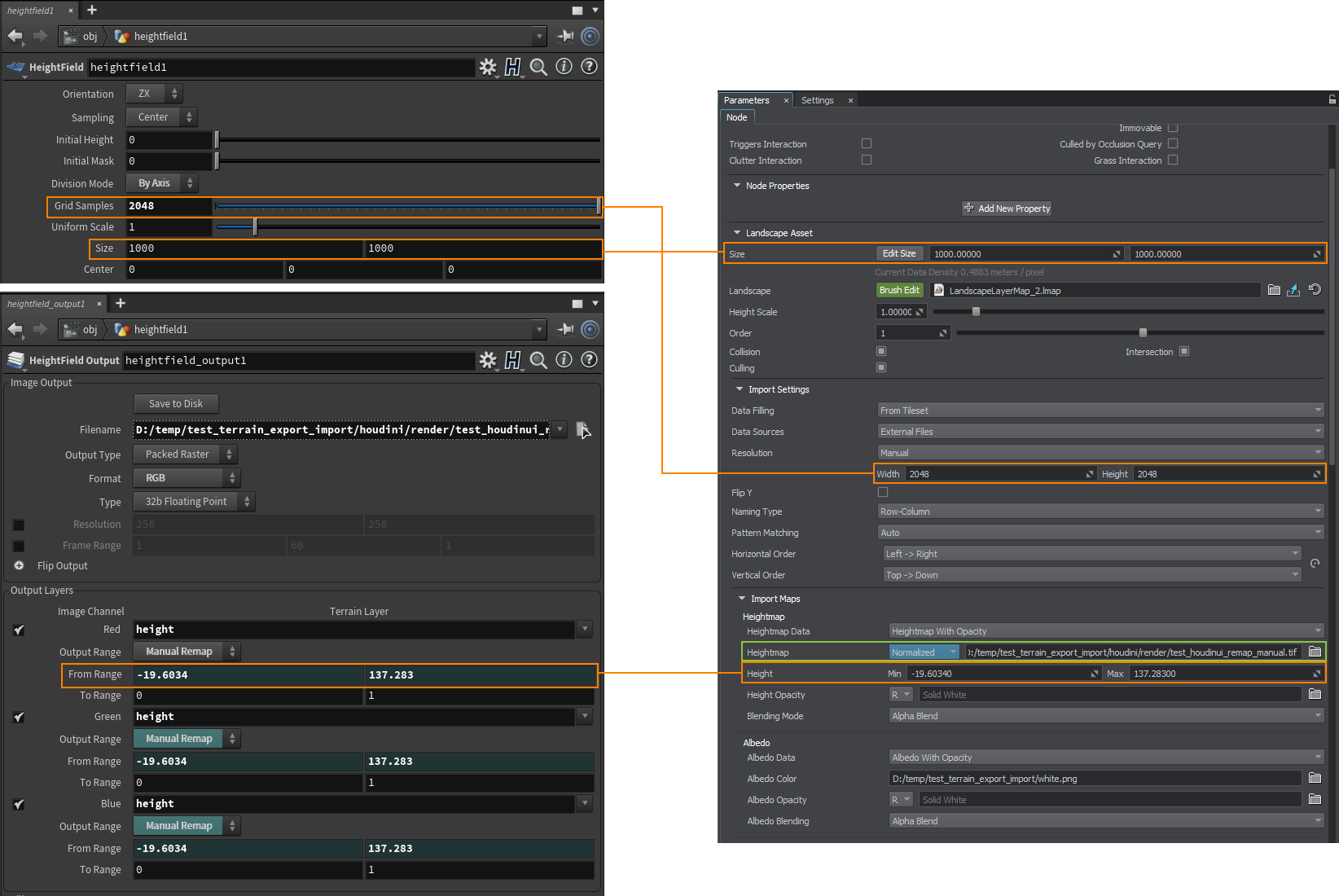Image resolution: width=1339 pixels, height=896 pixels.
Task: Click the Grid Samples value field
Action: coord(169,206)
